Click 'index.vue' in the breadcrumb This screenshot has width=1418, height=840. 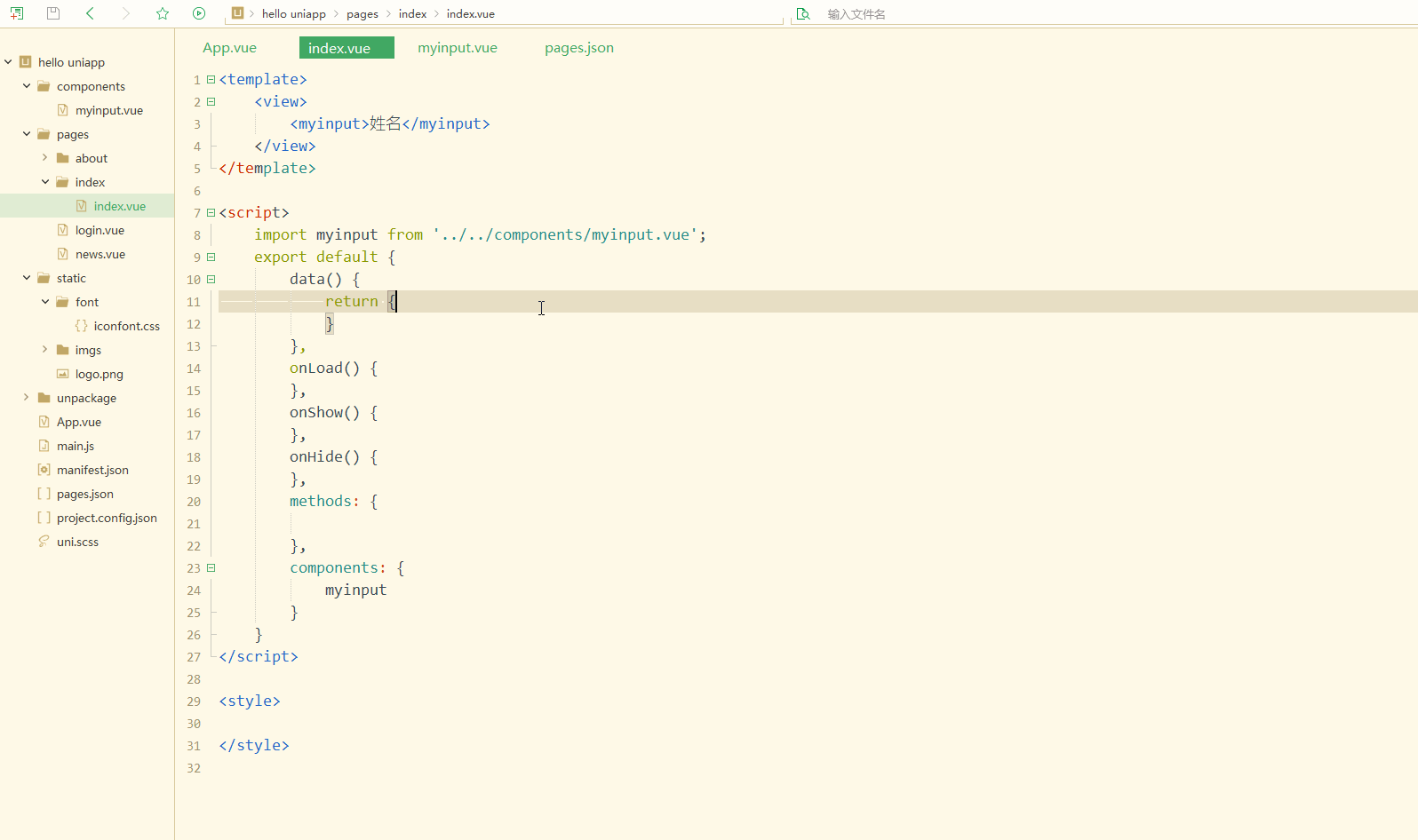[x=471, y=14]
